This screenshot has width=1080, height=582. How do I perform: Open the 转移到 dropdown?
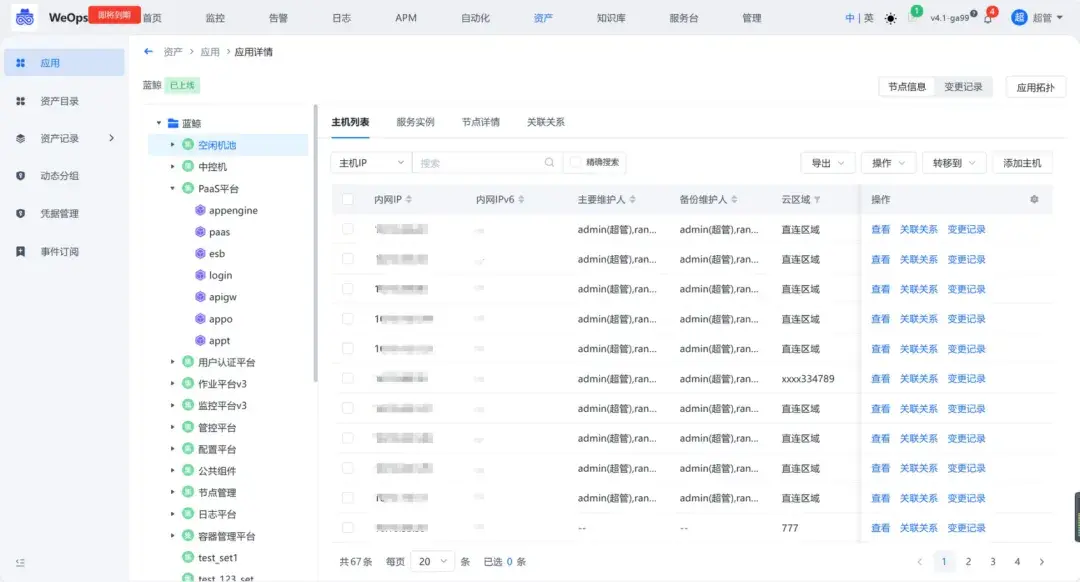(x=954, y=163)
